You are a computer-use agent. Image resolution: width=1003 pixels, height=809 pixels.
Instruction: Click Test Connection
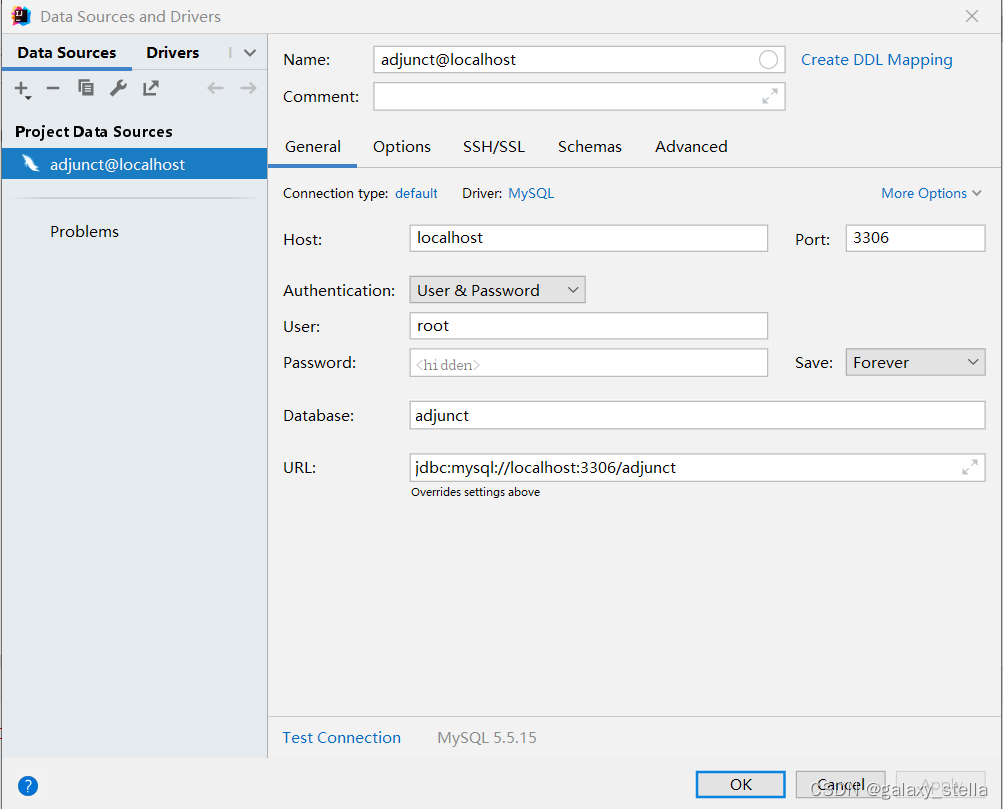click(341, 737)
